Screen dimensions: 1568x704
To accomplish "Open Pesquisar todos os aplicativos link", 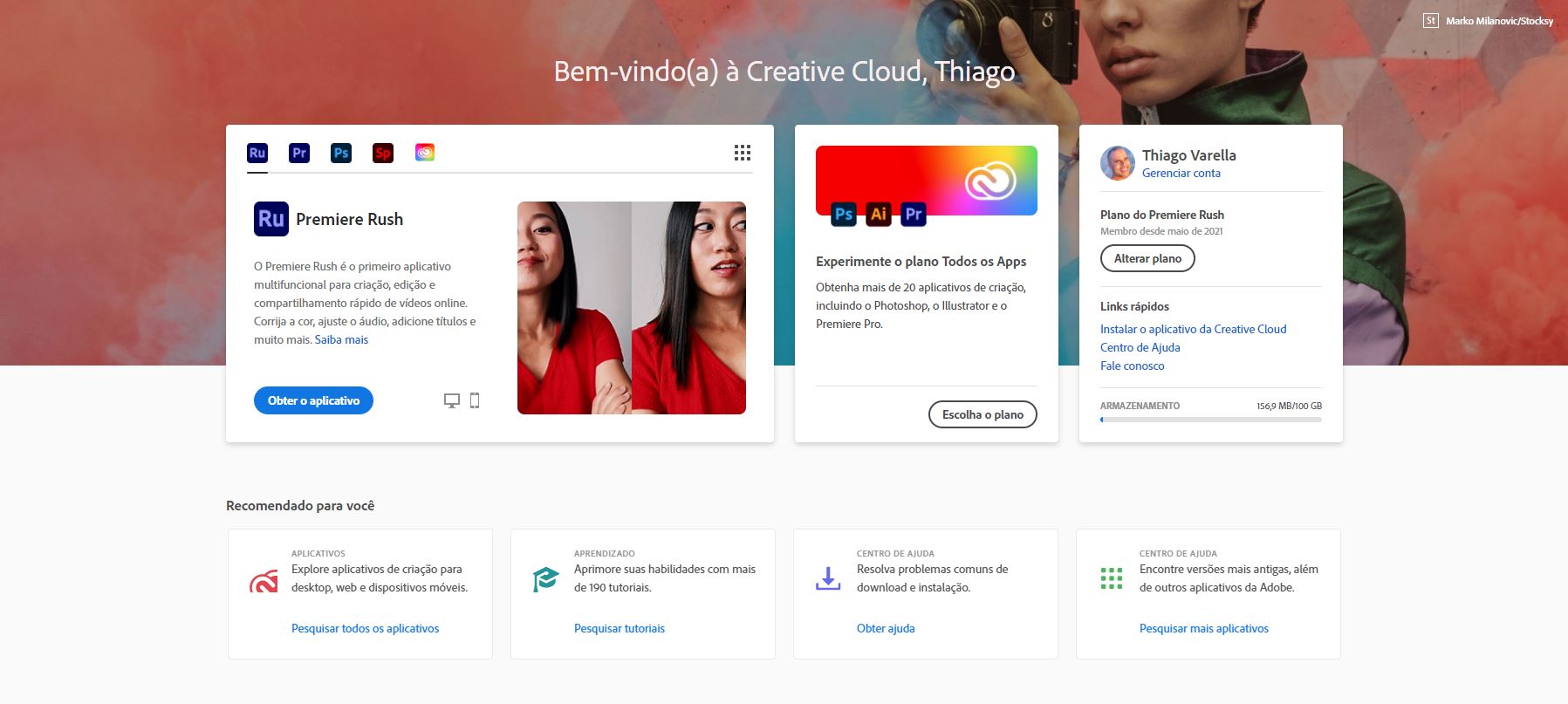I will click(x=365, y=628).
